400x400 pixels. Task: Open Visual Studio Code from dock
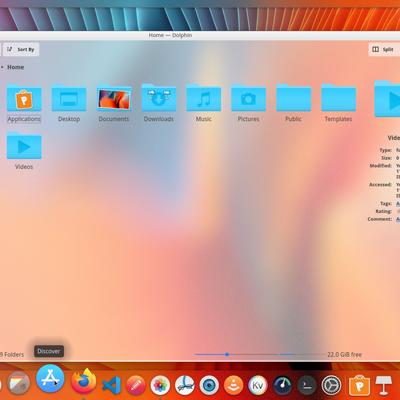(111, 385)
